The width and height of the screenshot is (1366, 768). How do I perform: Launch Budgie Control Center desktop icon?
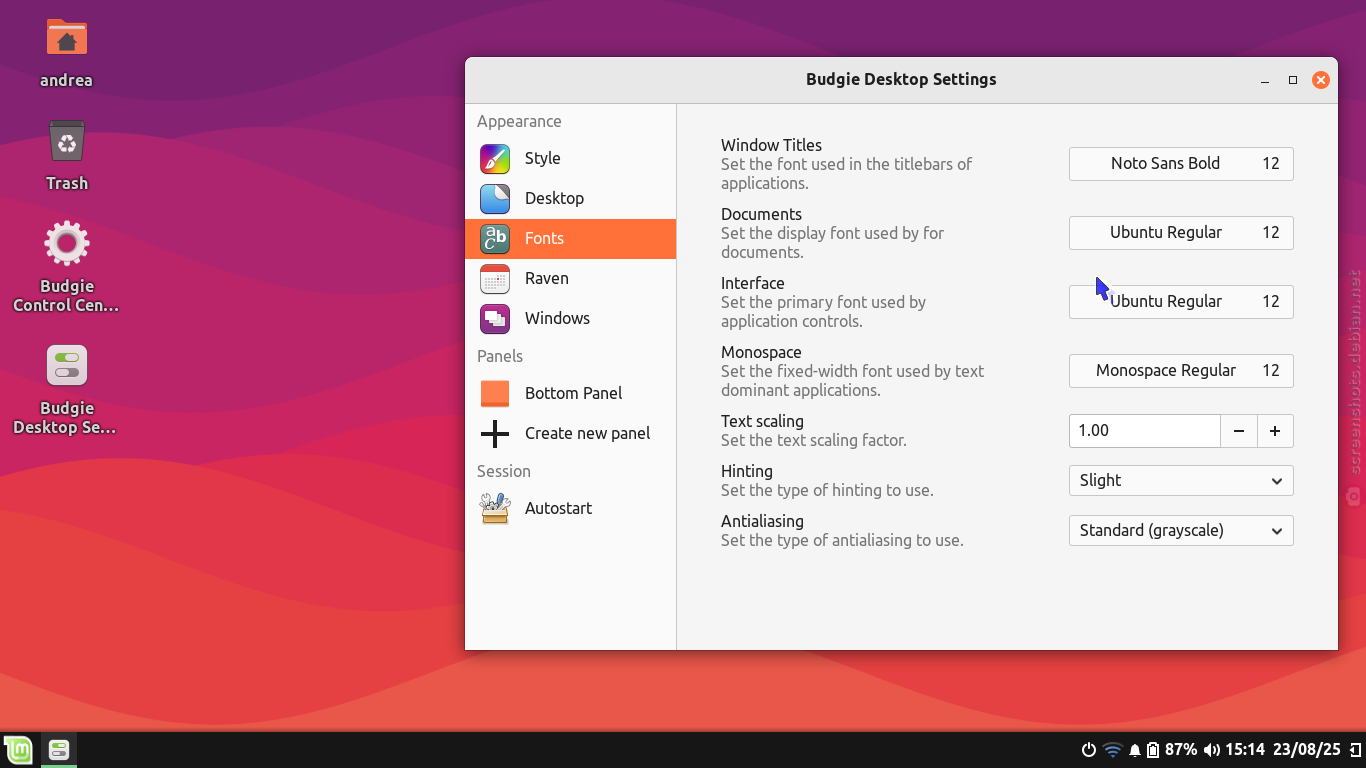coord(67,243)
